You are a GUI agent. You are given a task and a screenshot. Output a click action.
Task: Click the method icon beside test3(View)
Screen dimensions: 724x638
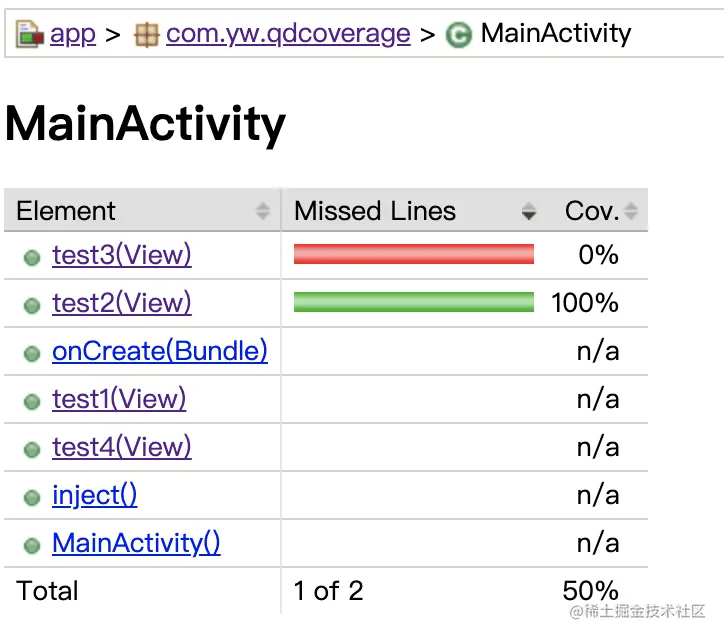coord(32,257)
